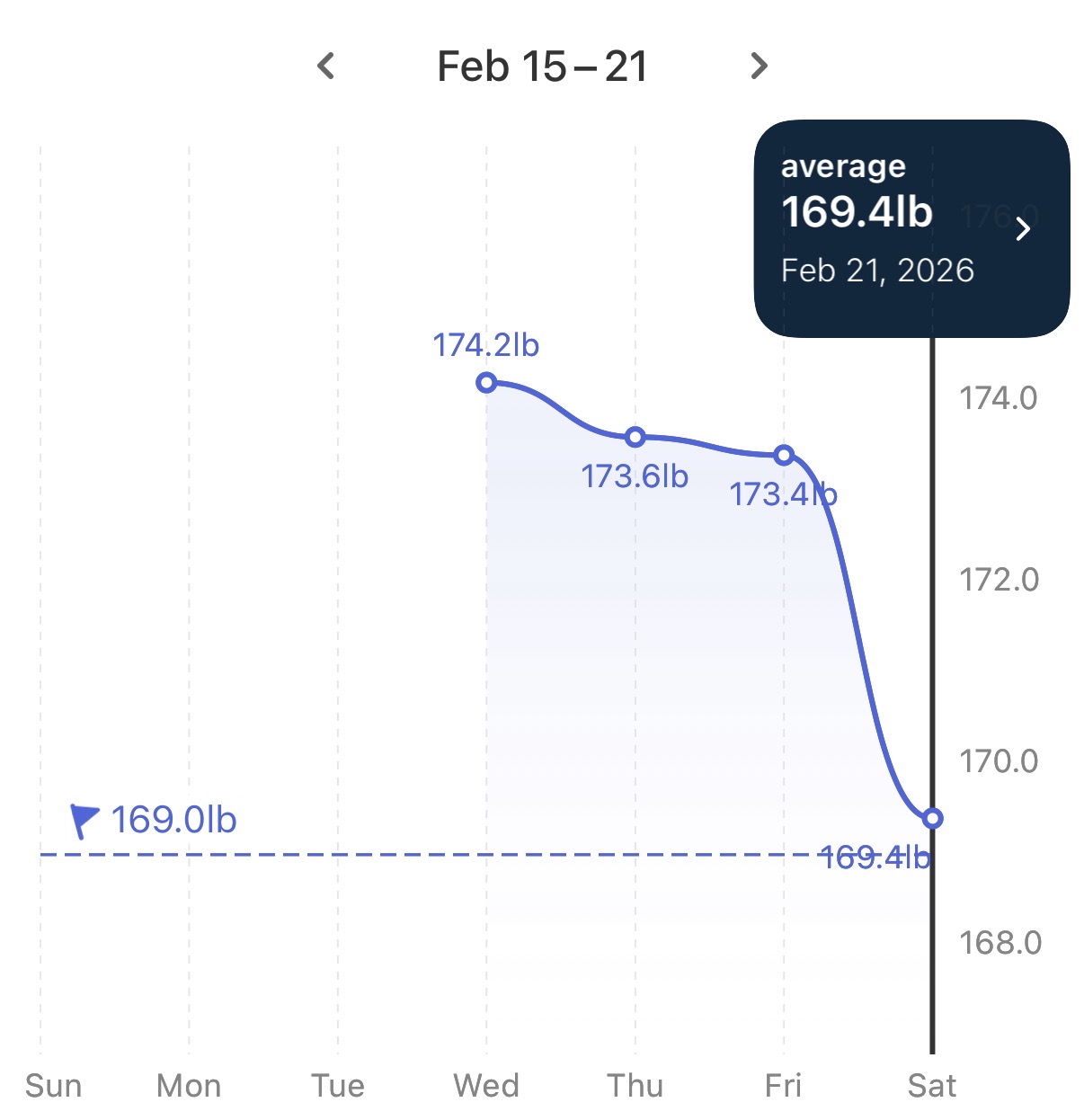Click the 173.6lb value label
The height and width of the screenshot is (1120, 1084).
tap(635, 476)
